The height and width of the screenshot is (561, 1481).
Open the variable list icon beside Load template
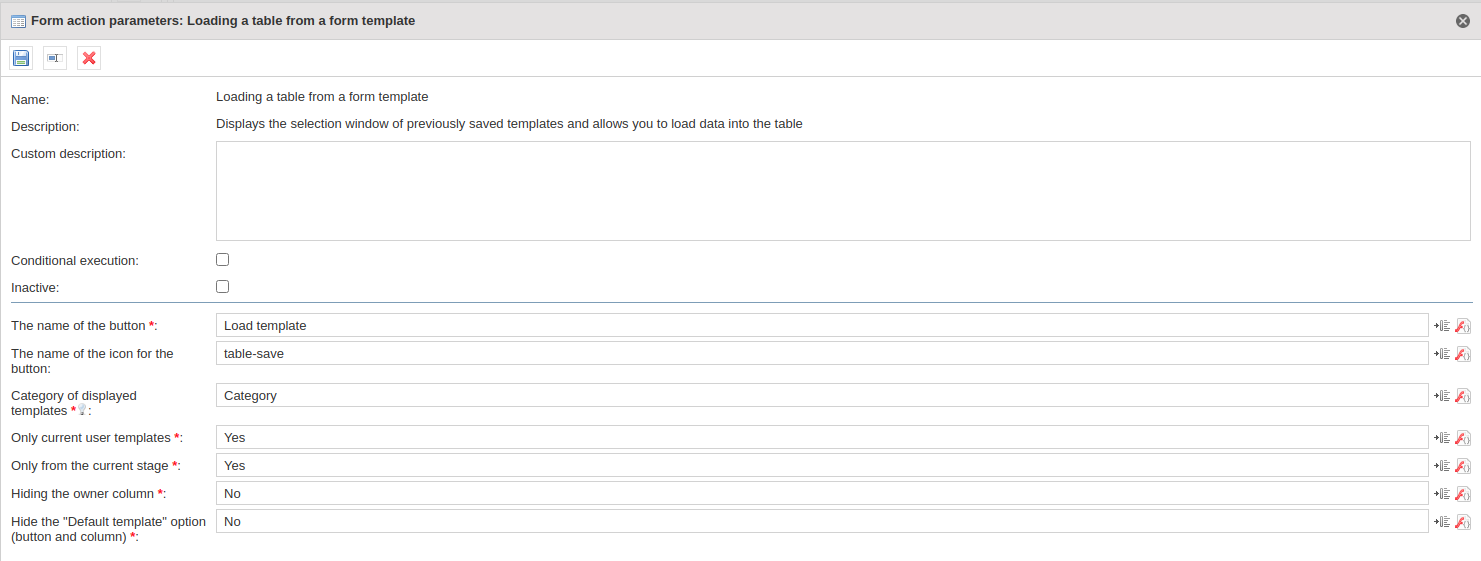[1443, 326]
